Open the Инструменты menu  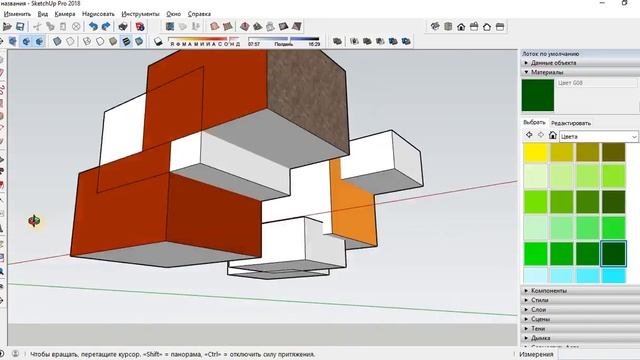coord(140,14)
